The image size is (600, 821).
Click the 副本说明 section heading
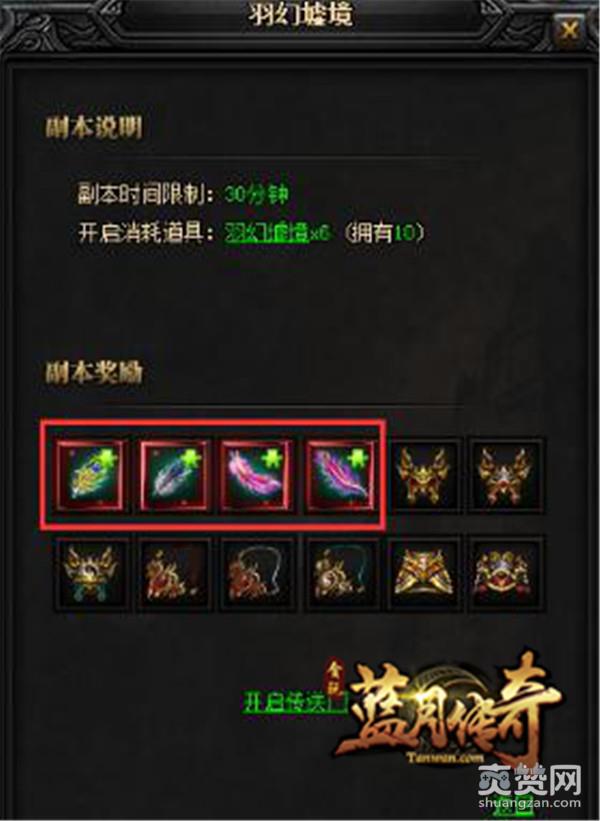coord(94,127)
